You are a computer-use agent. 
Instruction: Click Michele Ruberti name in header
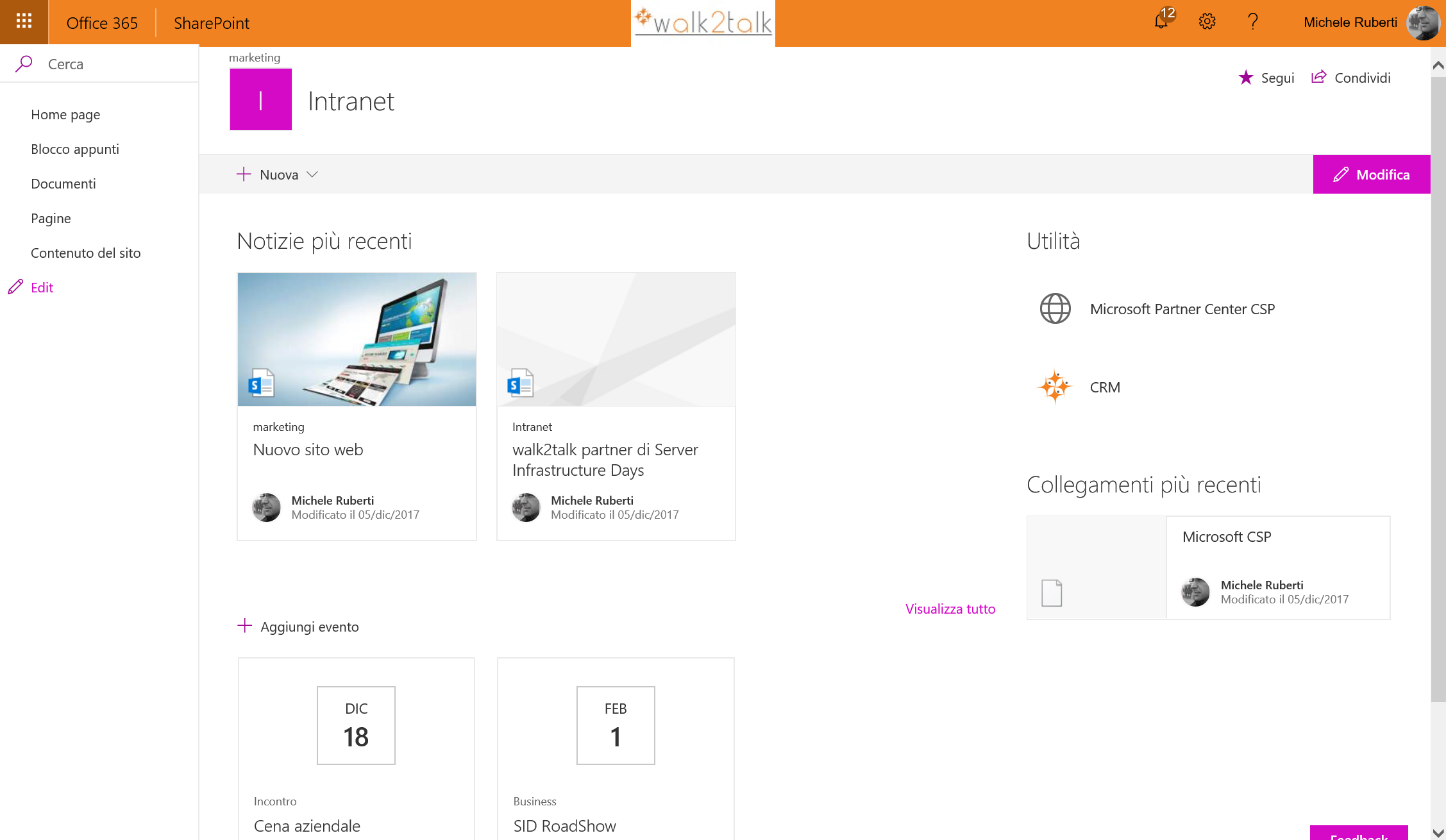point(1350,22)
